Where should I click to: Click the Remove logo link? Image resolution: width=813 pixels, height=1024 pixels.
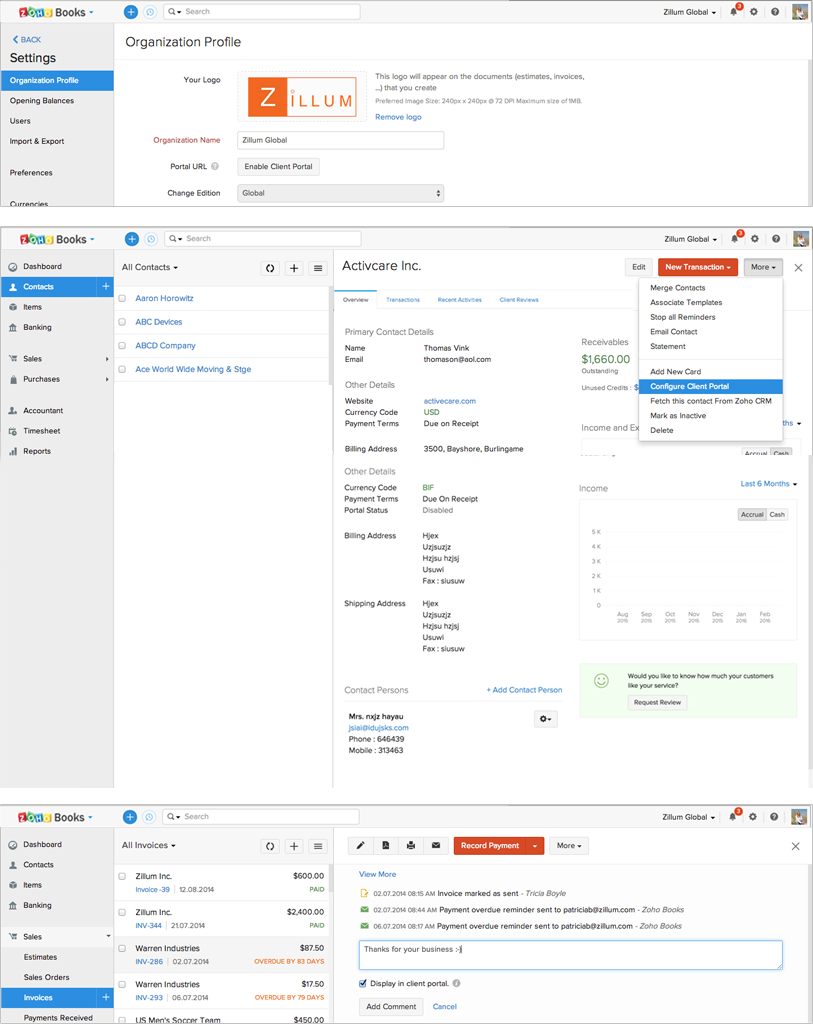[x=398, y=117]
